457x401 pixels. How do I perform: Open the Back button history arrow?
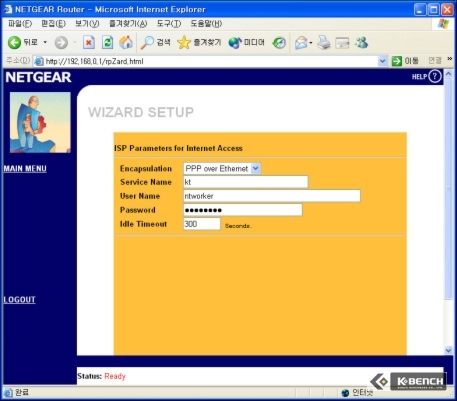[x=45, y=43]
